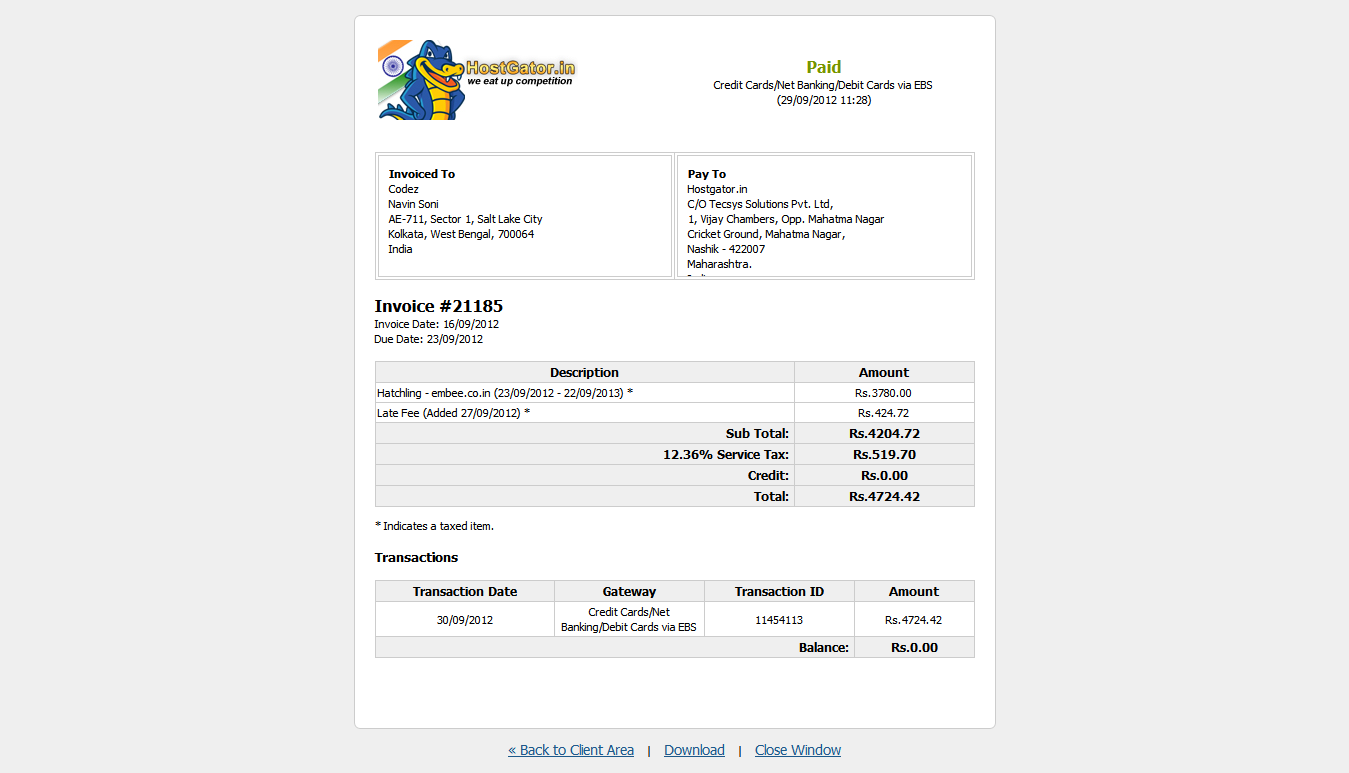
Task: Select the Rs.424.72 late fee amount
Action: point(884,413)
